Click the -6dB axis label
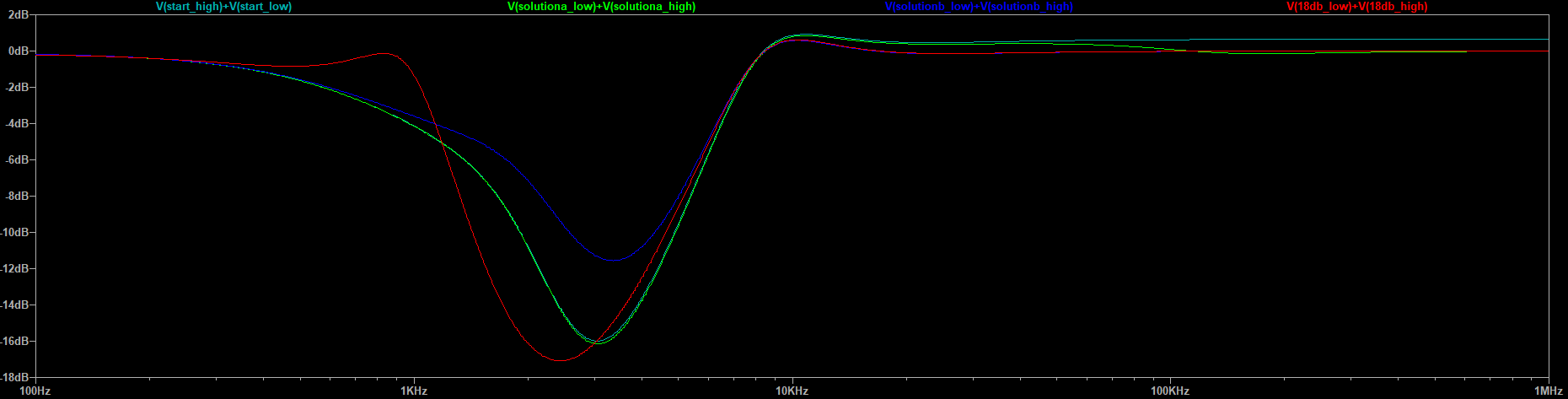The width and height of the screenshot is (1568, 399). tap(16, 160)
